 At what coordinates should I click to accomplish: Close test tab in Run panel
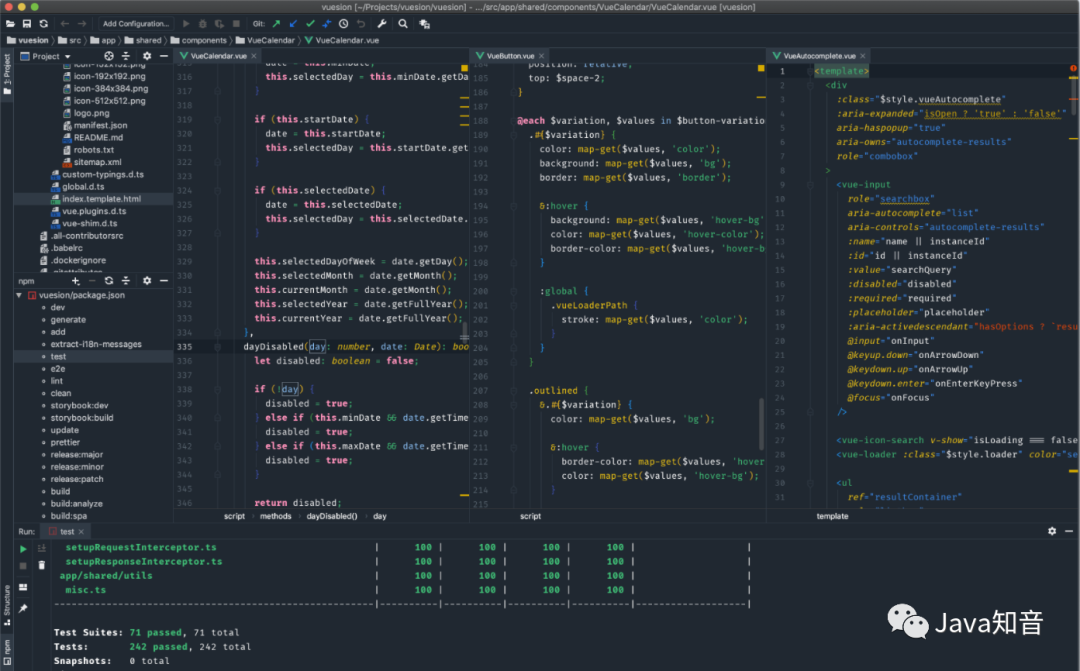pos(81,532)
